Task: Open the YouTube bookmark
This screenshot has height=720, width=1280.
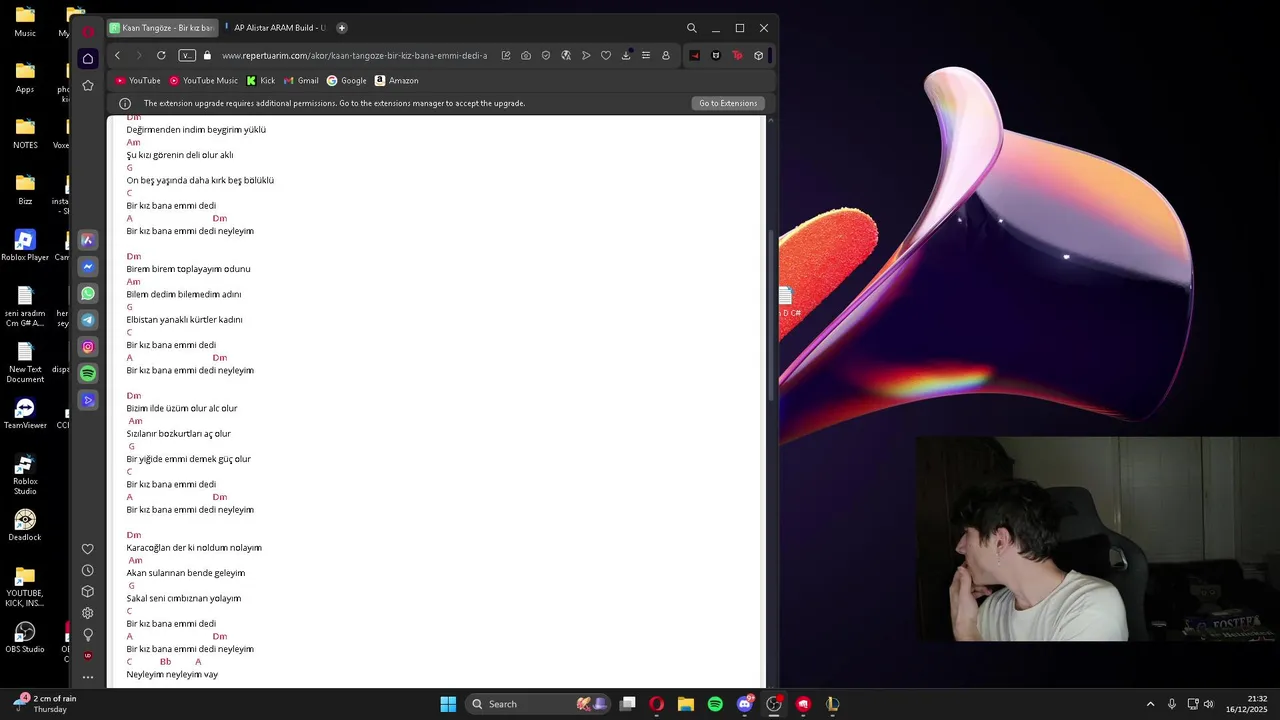Action: coord(138,81)
